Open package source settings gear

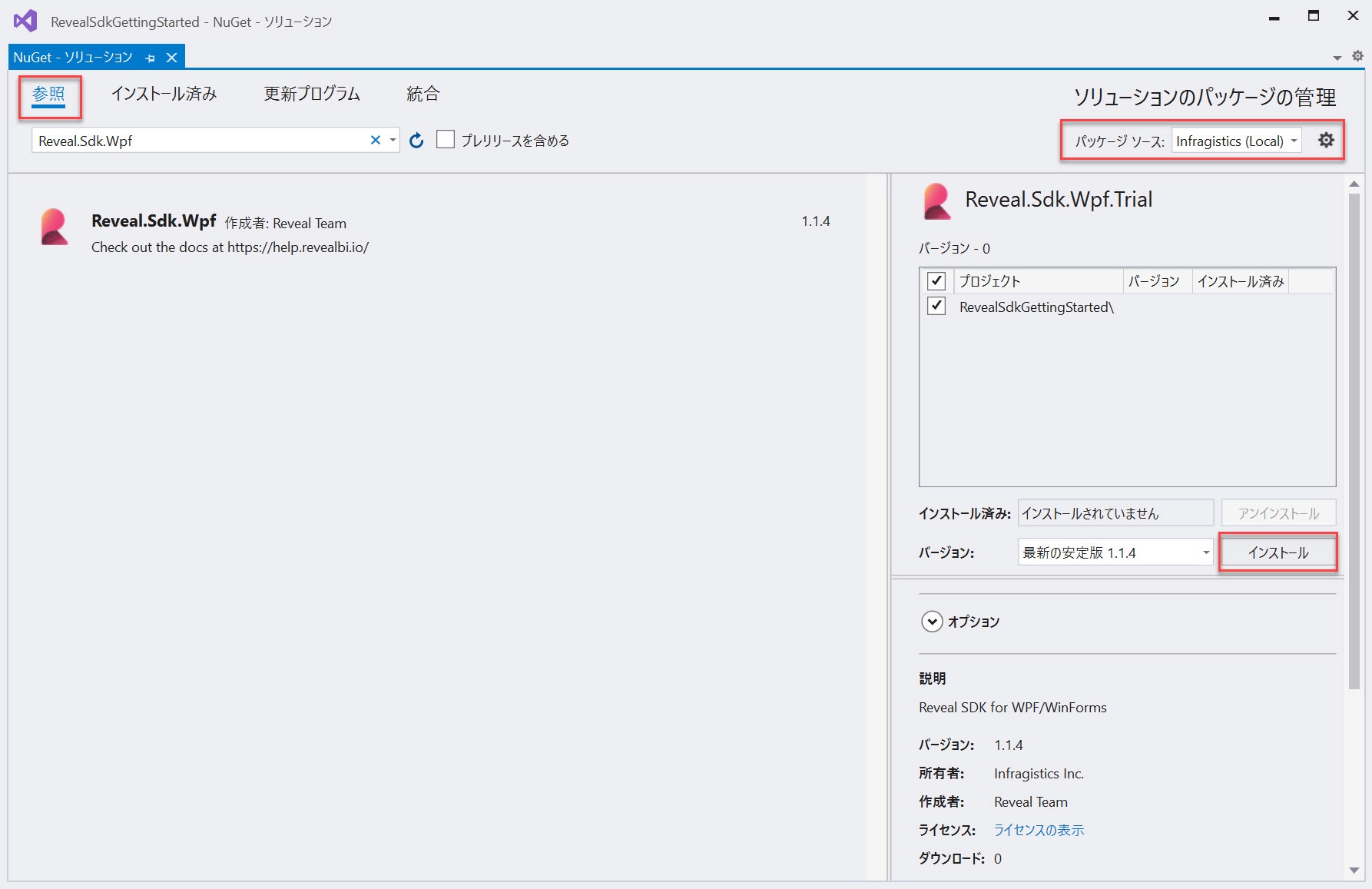pyautogui.click(x=1326, y=140)
